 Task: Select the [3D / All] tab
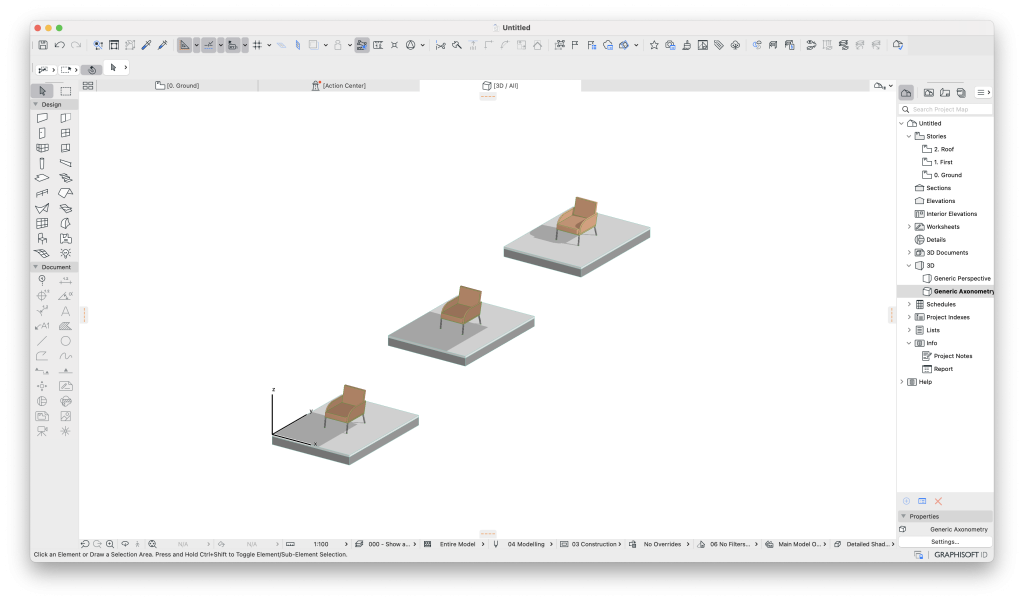(x=500, y=86)
